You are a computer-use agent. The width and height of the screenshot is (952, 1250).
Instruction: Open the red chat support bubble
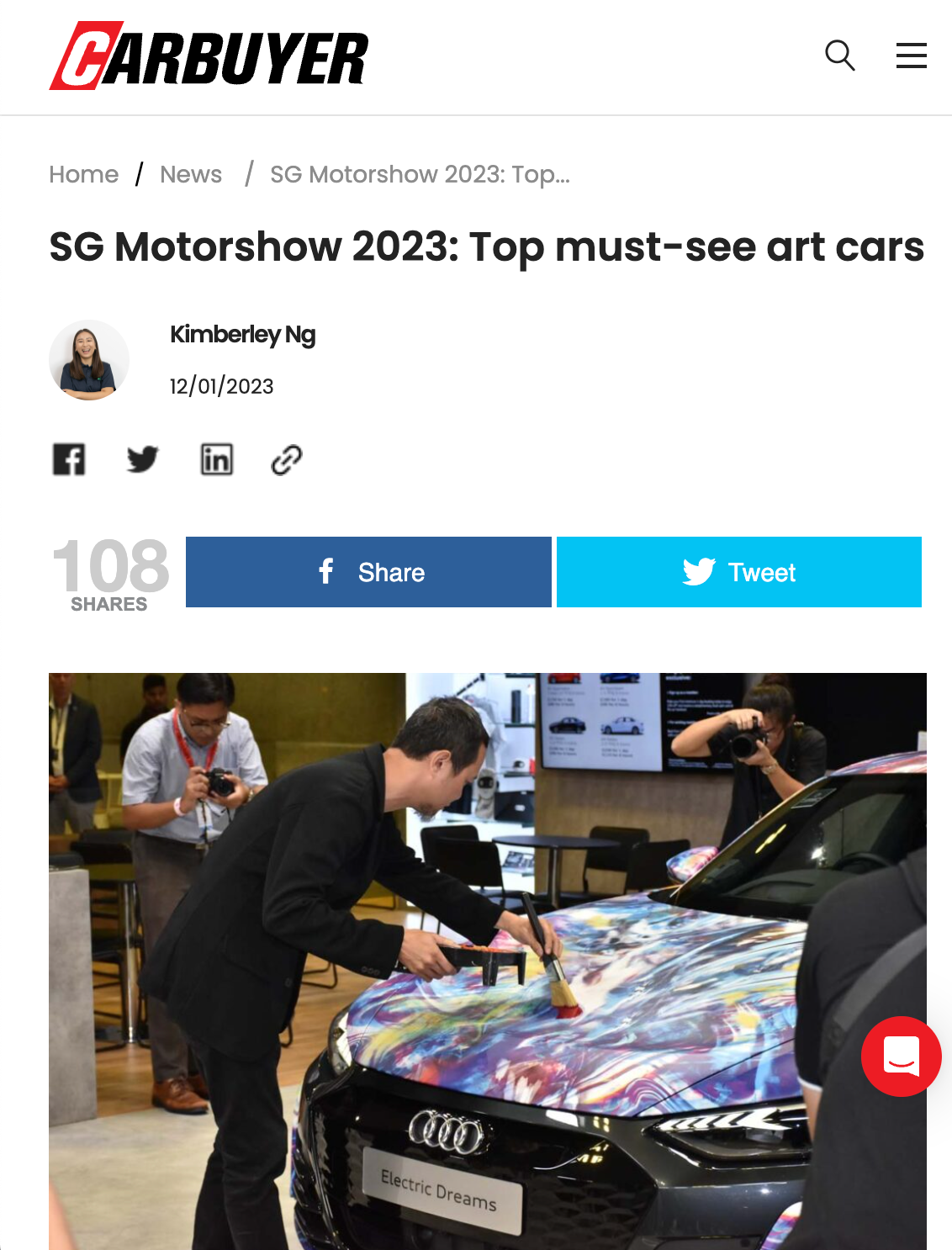pyautogui.click(x=901, y=1056)
